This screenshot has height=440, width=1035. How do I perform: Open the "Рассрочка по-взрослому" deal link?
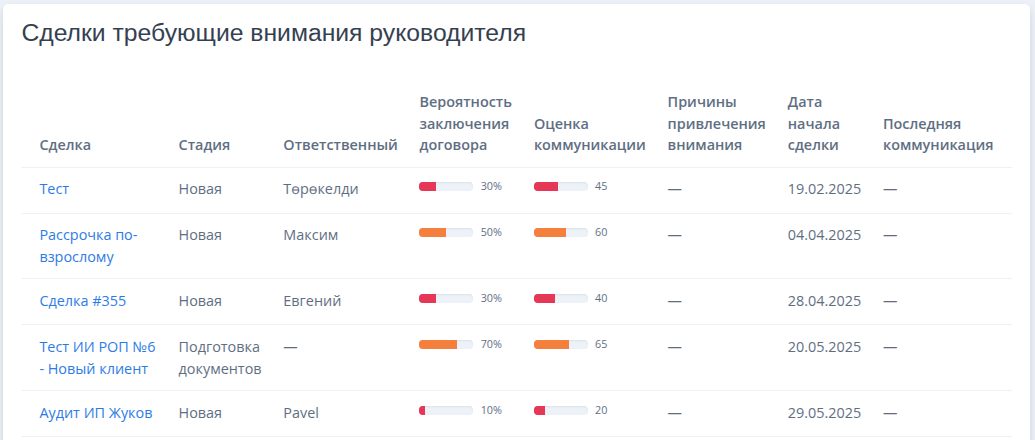point(88,246)
